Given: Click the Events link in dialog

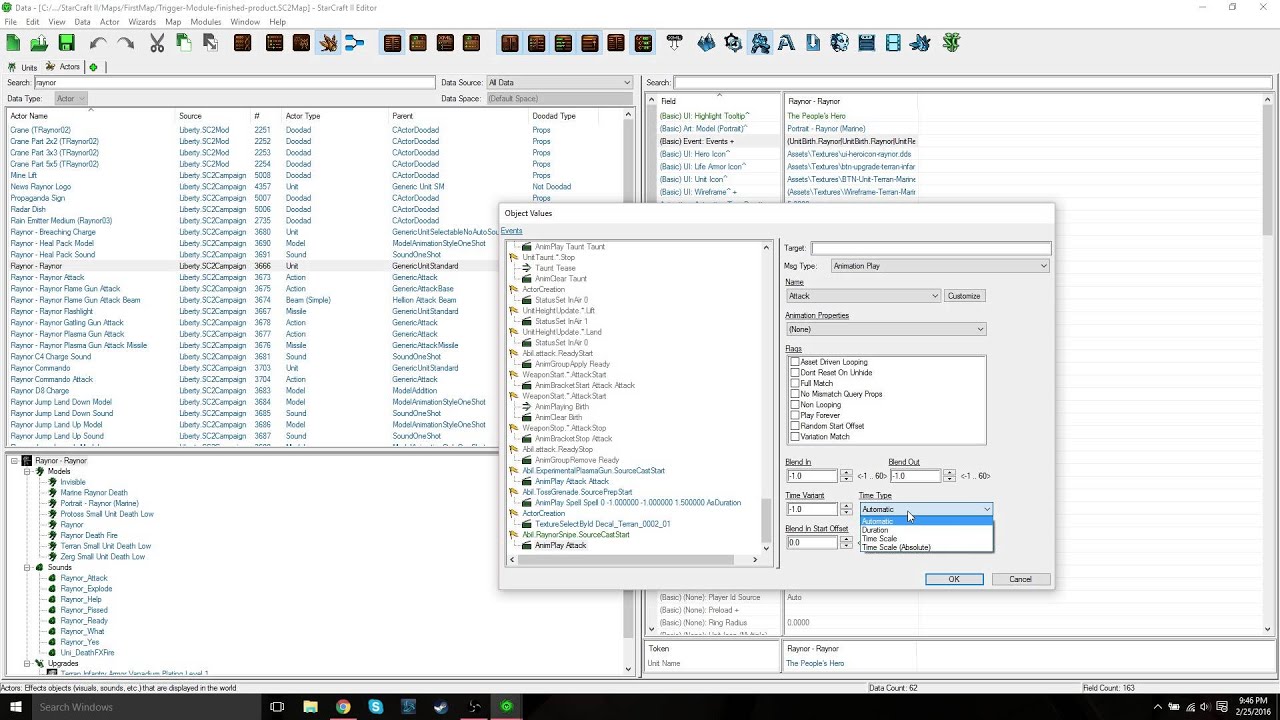Looking at the screenshot, I should [512, 231].
